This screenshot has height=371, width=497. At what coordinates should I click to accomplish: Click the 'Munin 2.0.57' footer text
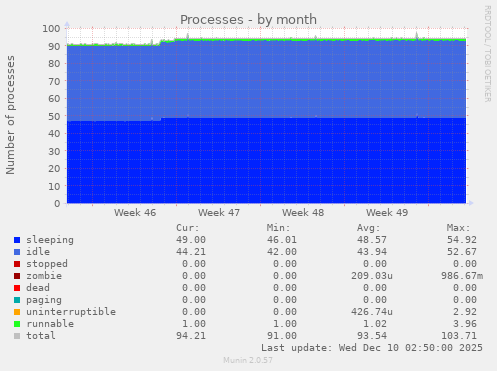coord(248,360)
